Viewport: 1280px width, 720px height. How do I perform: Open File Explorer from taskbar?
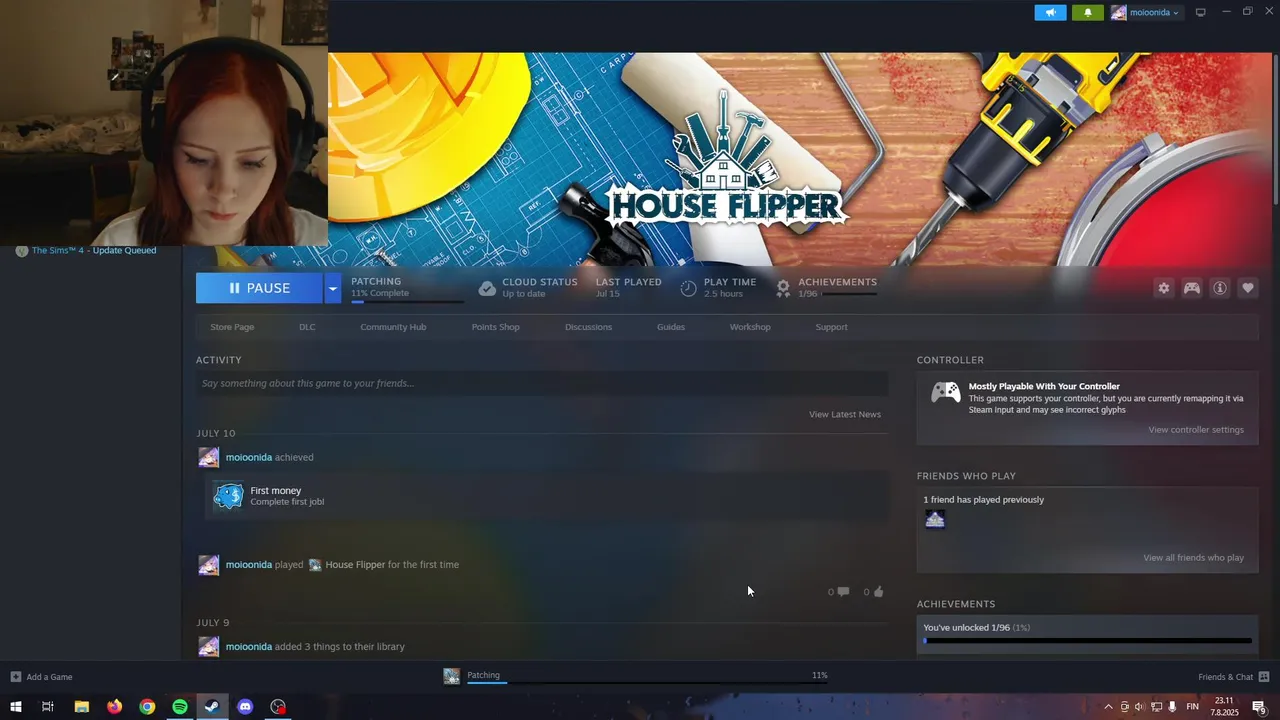pyautogui.click(x=82, y=707)
